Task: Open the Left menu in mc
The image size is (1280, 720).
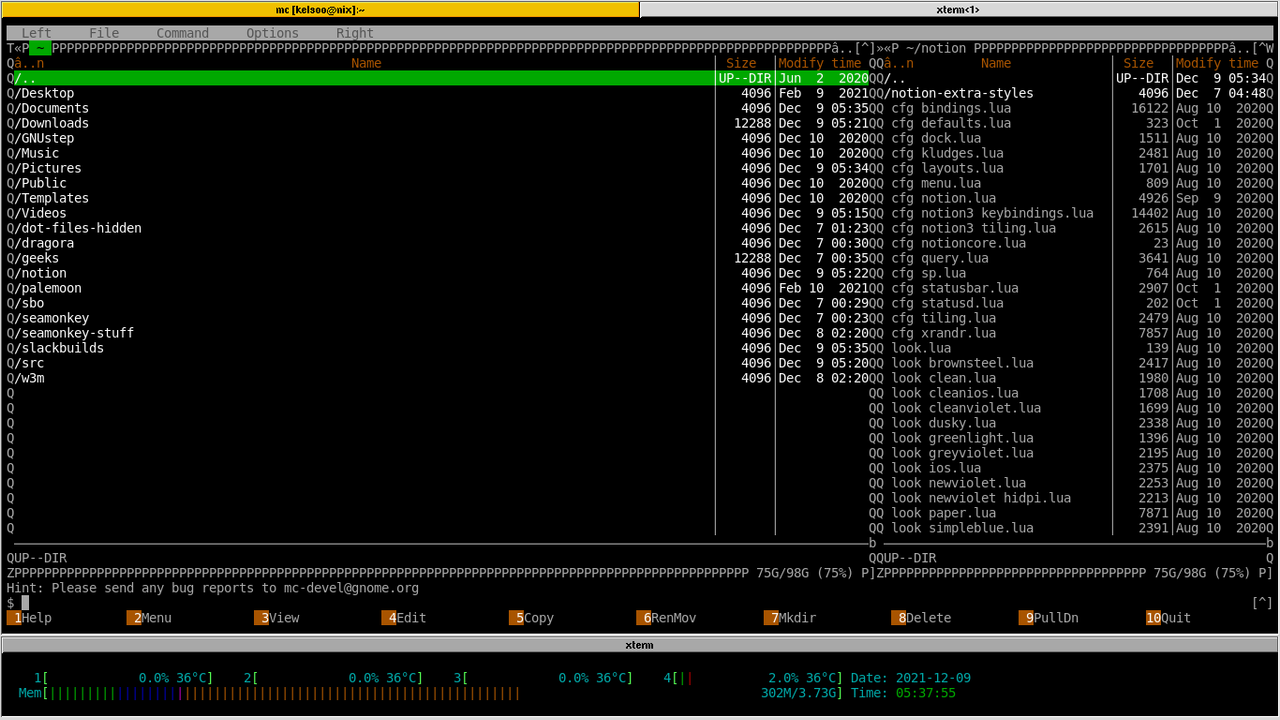Action: click(x=36, y=33)
